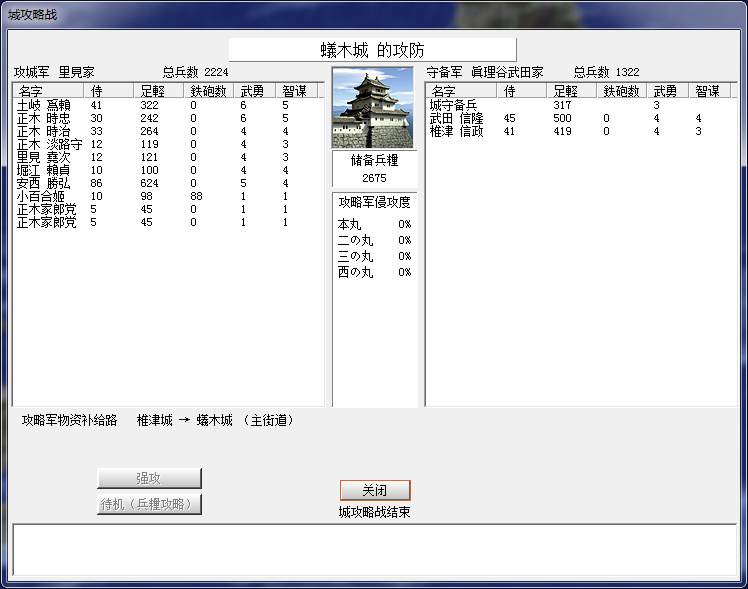Click defender list 足軽 column header
Screen dimensions: 748x589
tap(571, 91)
